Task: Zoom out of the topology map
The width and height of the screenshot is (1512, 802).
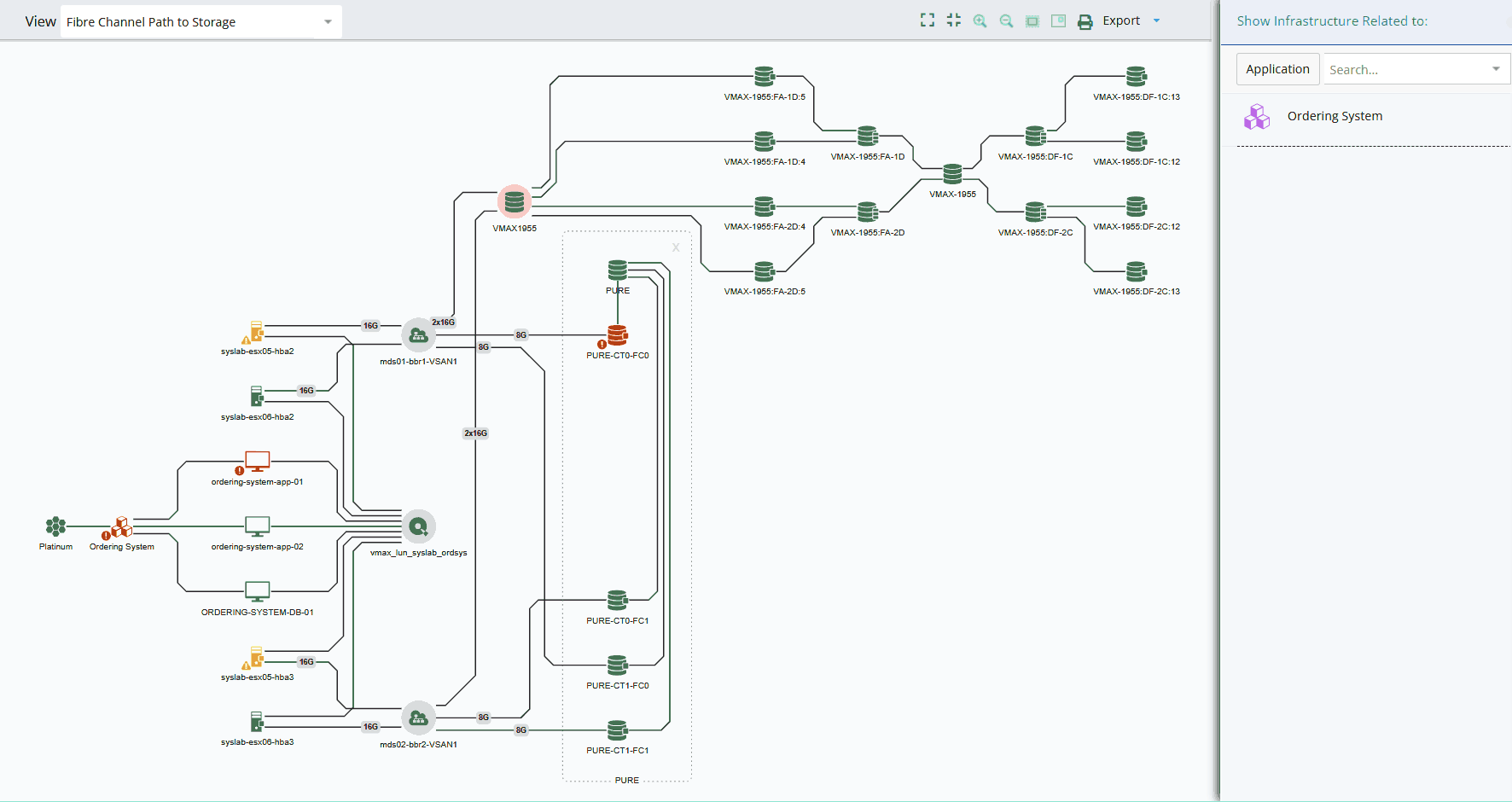Action: coord(1007,20)
